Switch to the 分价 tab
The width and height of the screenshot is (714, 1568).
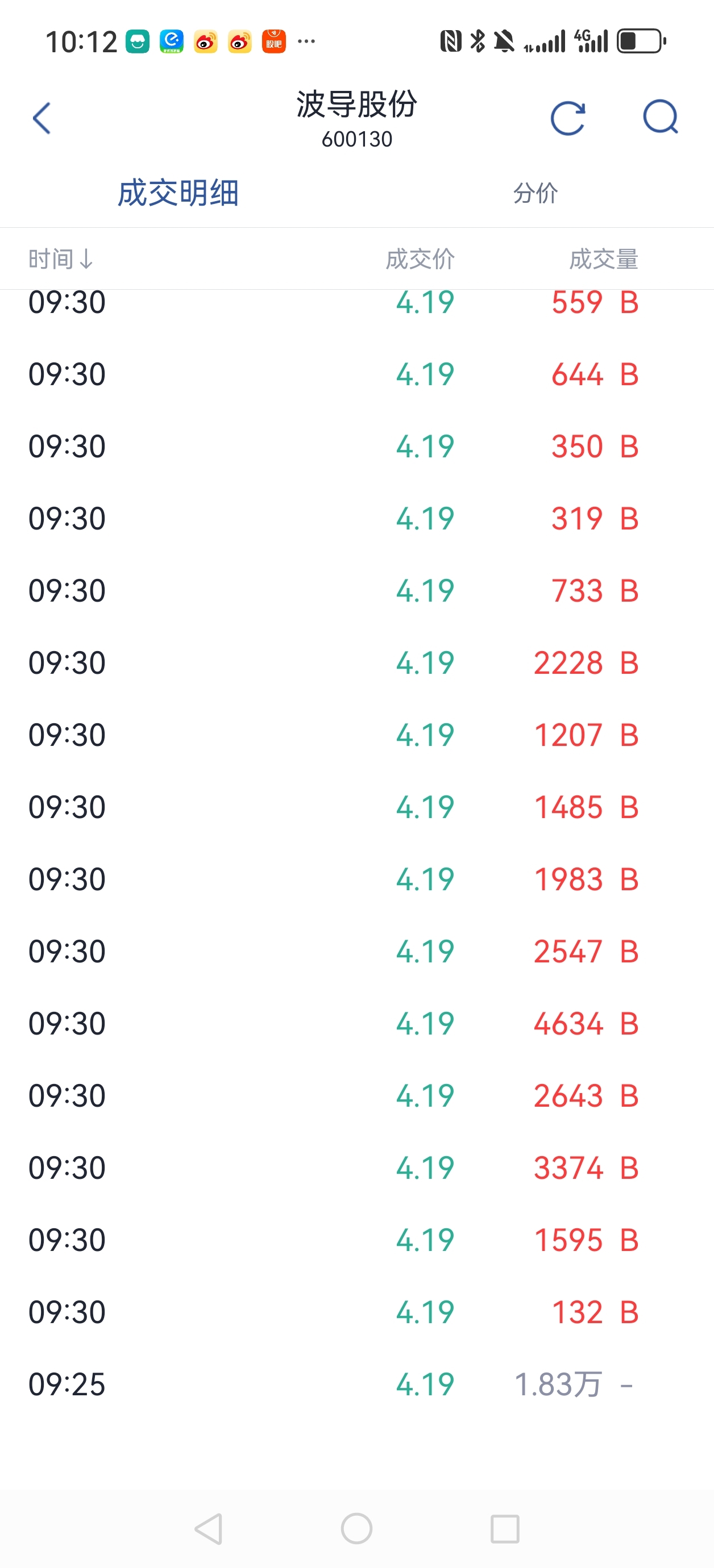click(535, 193)
